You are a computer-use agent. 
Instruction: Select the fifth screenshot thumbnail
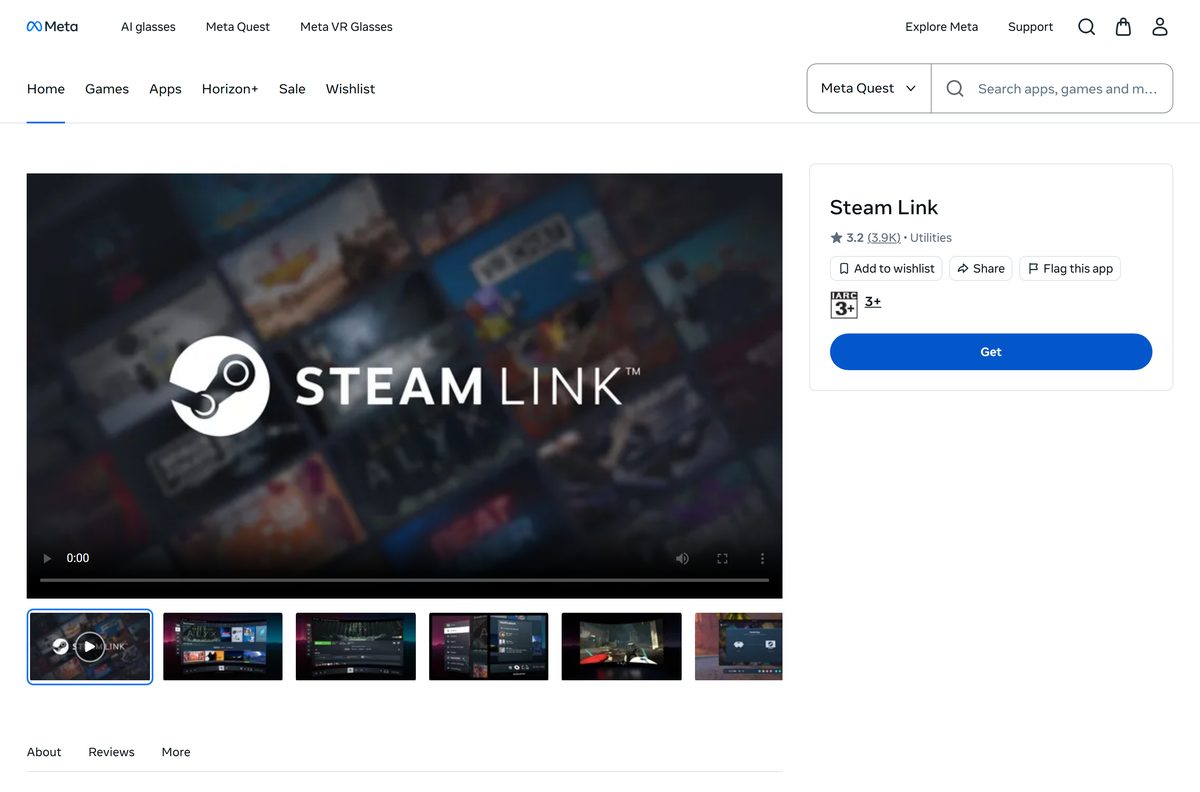pos(622,647)
